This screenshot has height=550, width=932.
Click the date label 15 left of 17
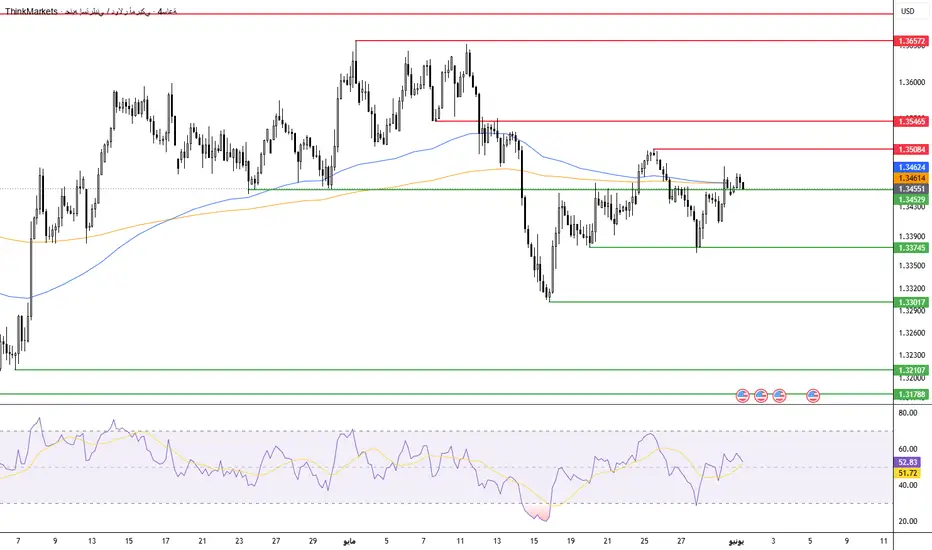coord(129,541)
